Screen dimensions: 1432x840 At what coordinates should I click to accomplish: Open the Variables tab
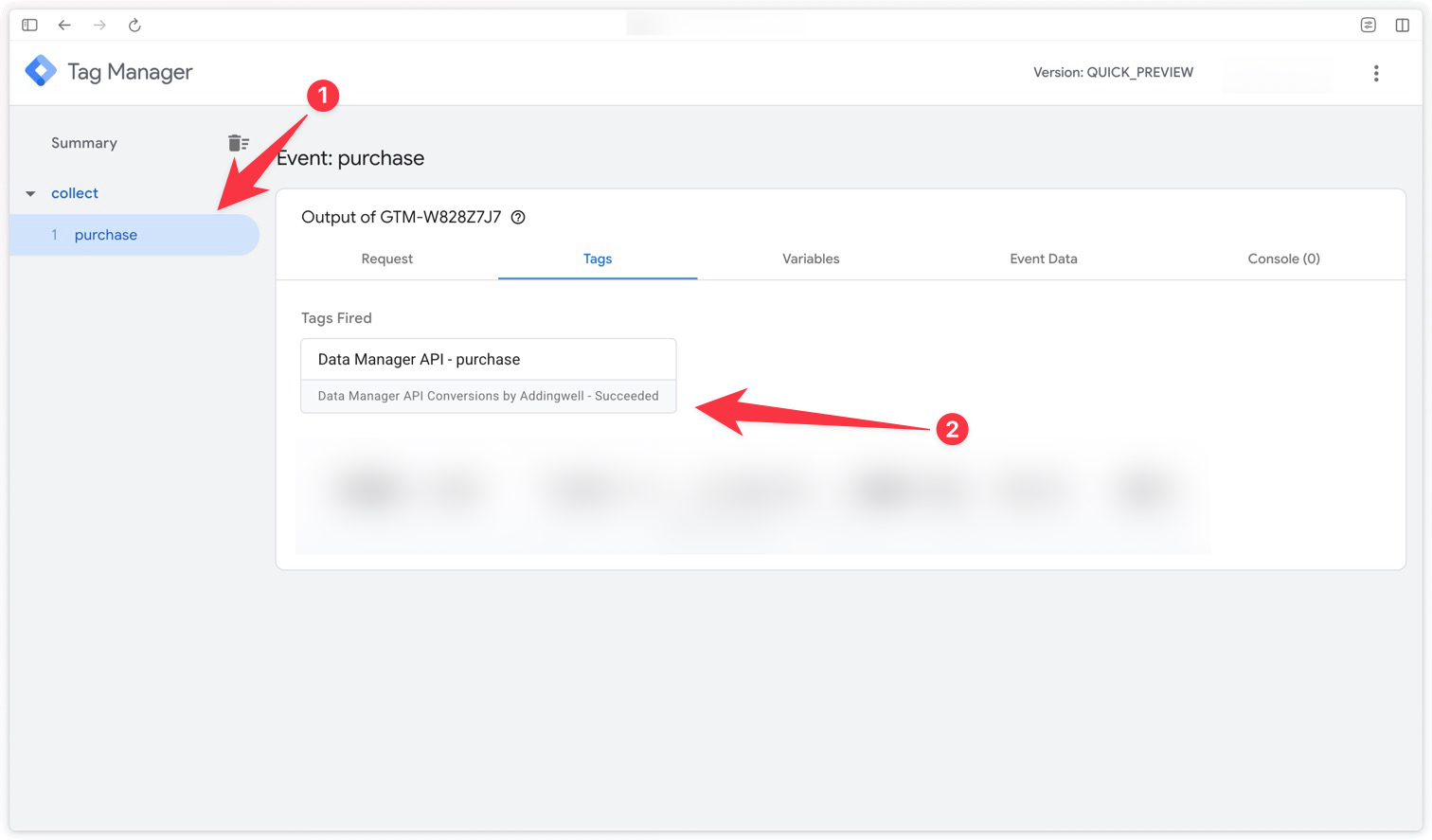(x=811, y=259)
